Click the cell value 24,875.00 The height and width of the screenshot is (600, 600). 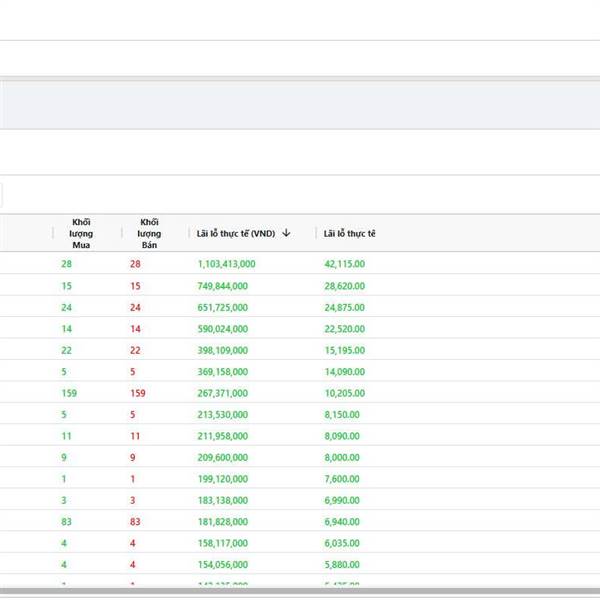tap(344, 307)
